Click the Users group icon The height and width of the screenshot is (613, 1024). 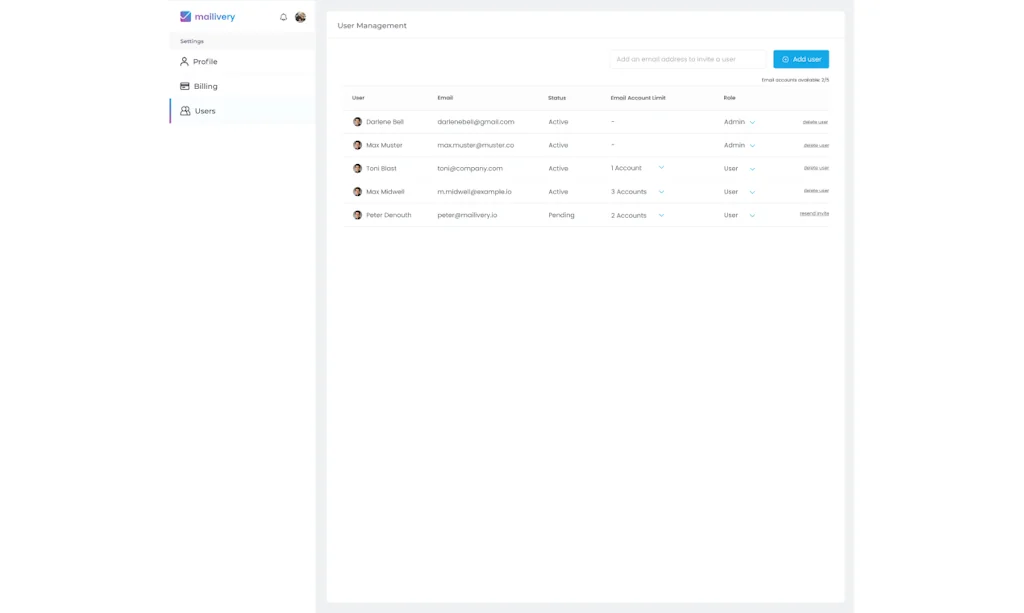click(x=185, y=111)
